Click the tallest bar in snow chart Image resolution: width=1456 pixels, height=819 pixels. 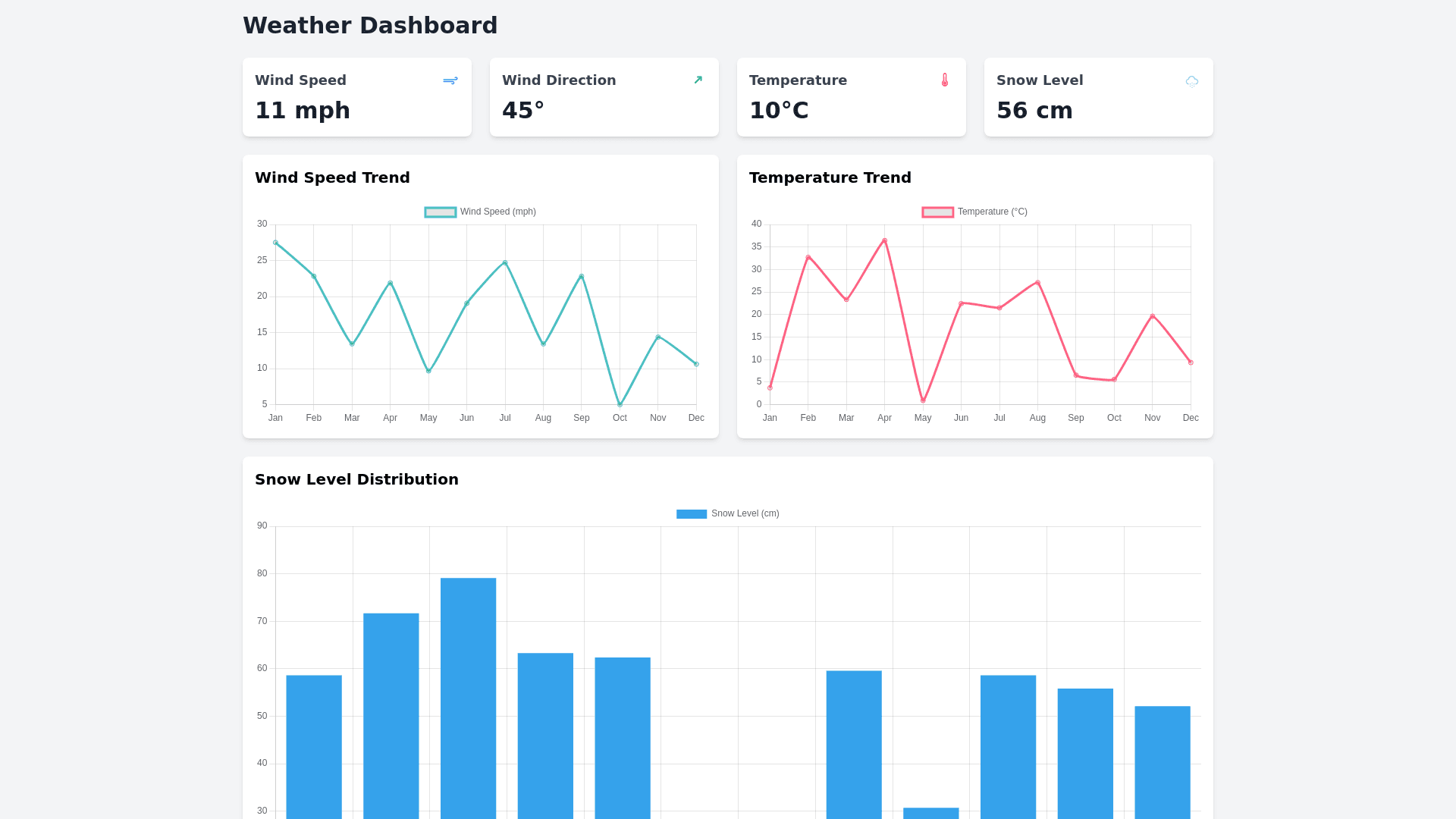pos(468,698)
